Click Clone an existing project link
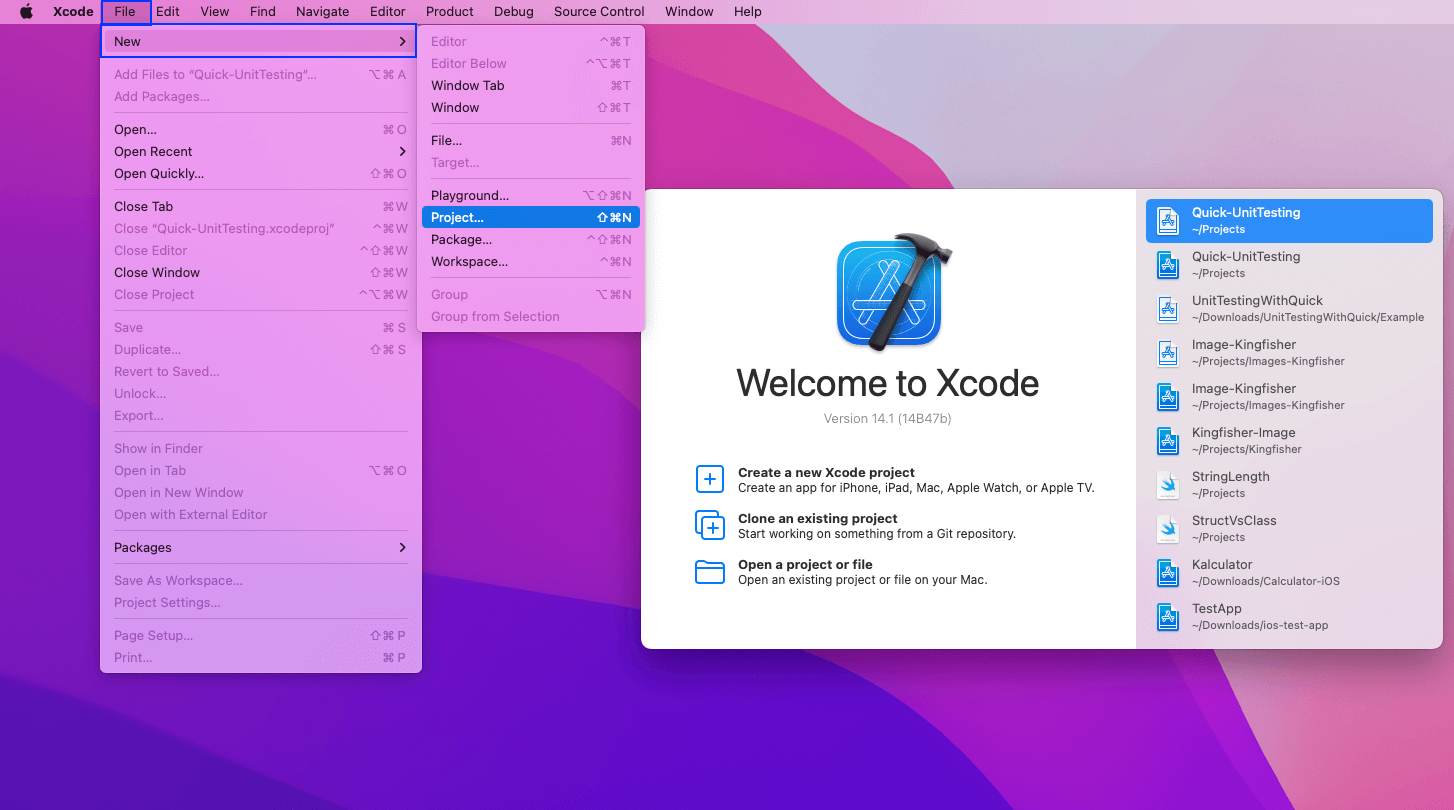This screenshot has height=810, width=1454. (817, 519)
